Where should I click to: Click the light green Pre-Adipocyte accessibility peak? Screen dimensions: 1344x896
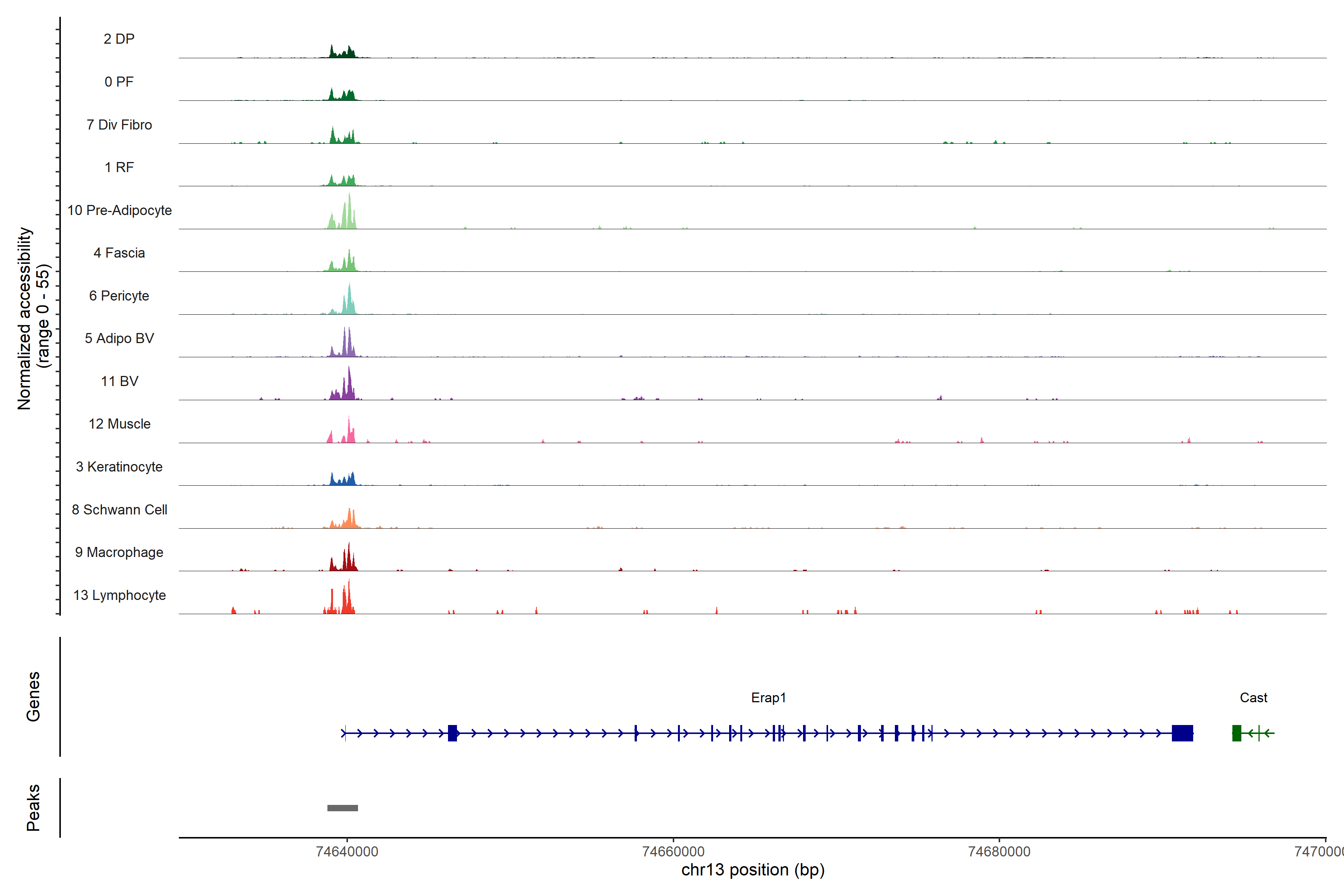tap(349, 217)
